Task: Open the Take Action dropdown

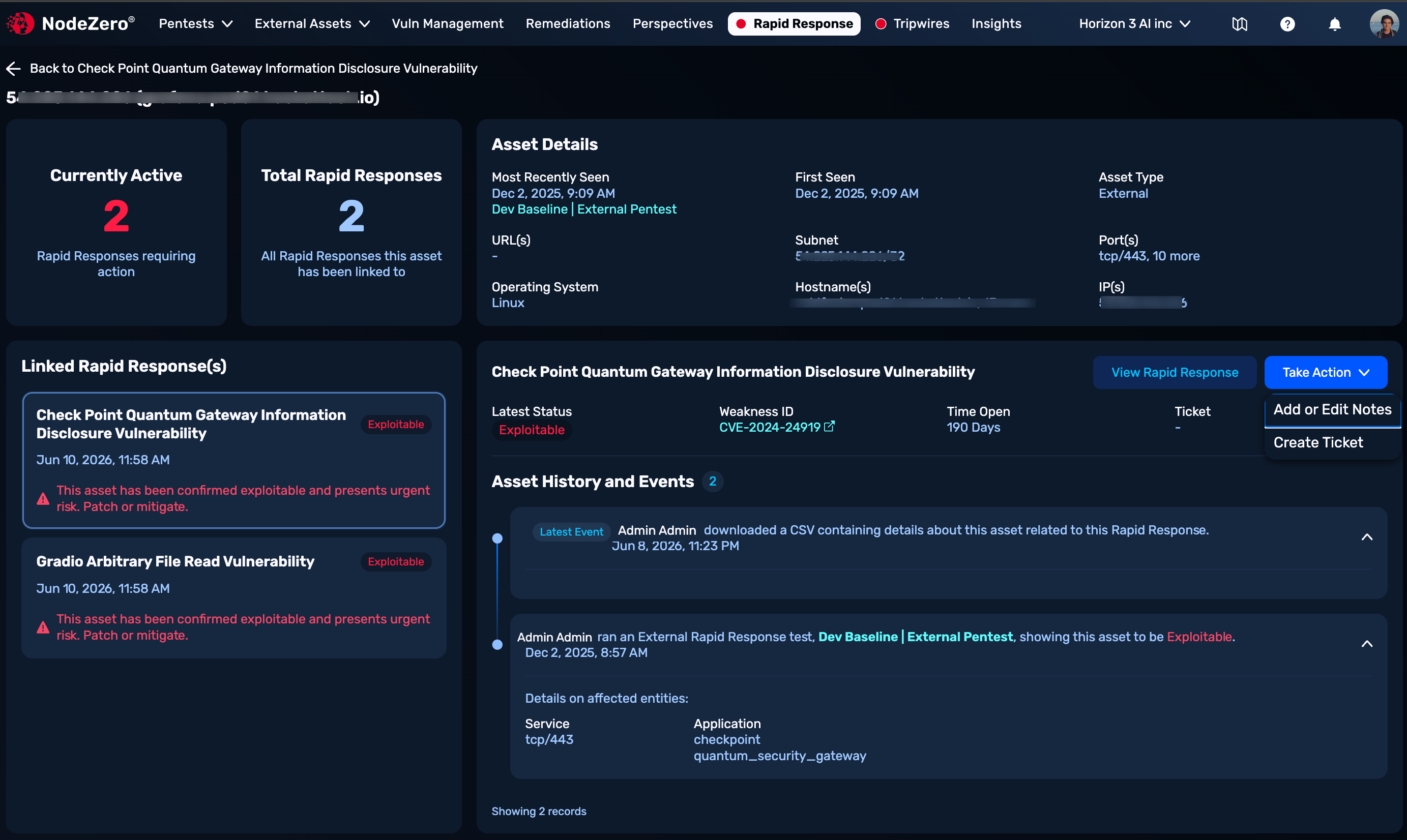Action: 1326,372
